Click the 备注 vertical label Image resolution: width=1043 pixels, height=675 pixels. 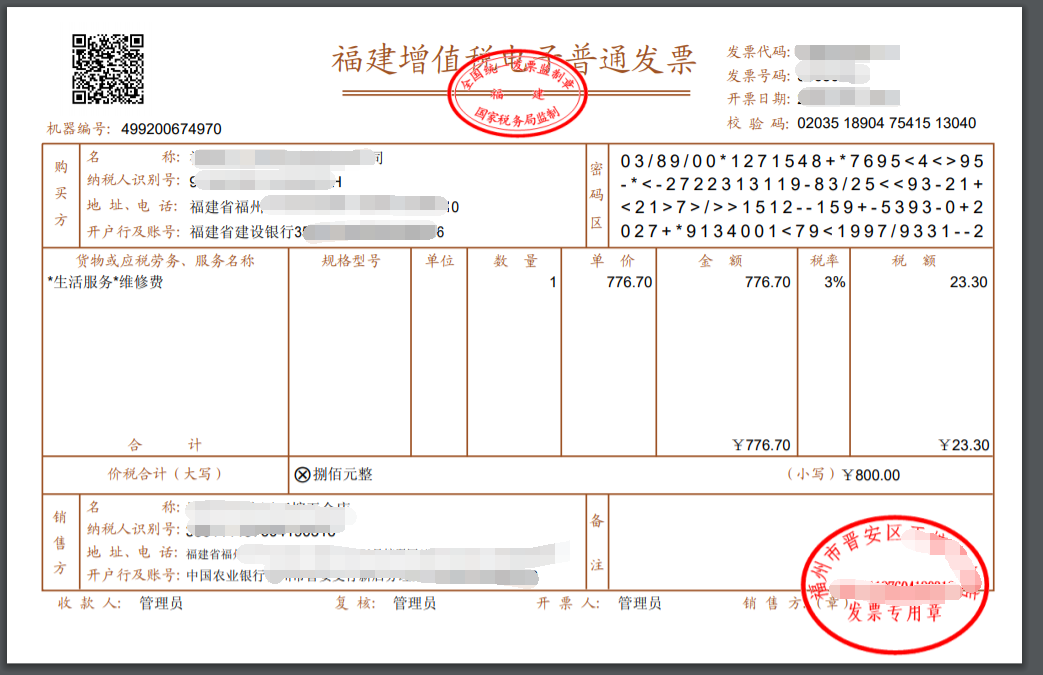coord(597,543)
